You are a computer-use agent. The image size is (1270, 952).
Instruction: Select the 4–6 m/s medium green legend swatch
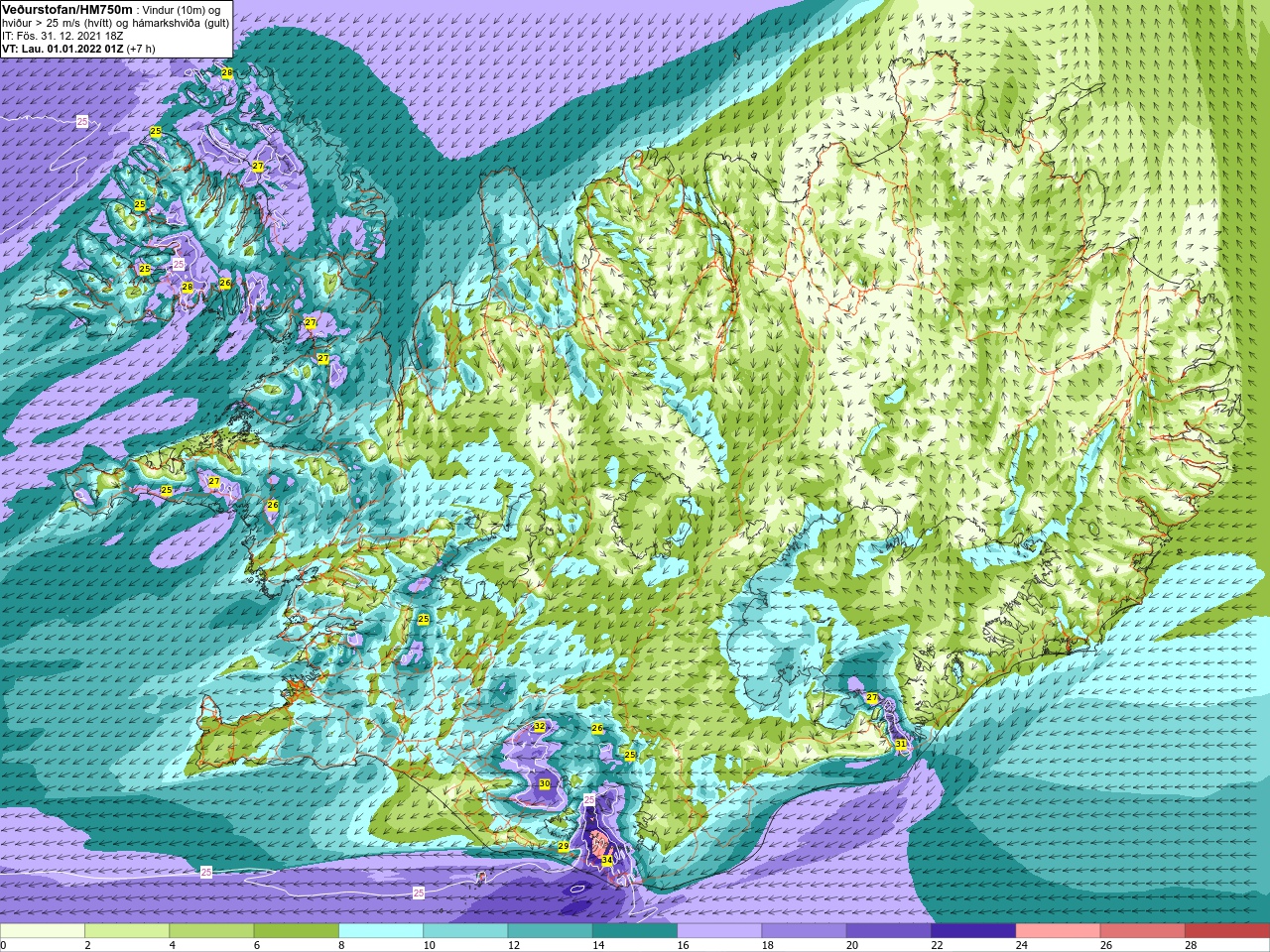211,931
